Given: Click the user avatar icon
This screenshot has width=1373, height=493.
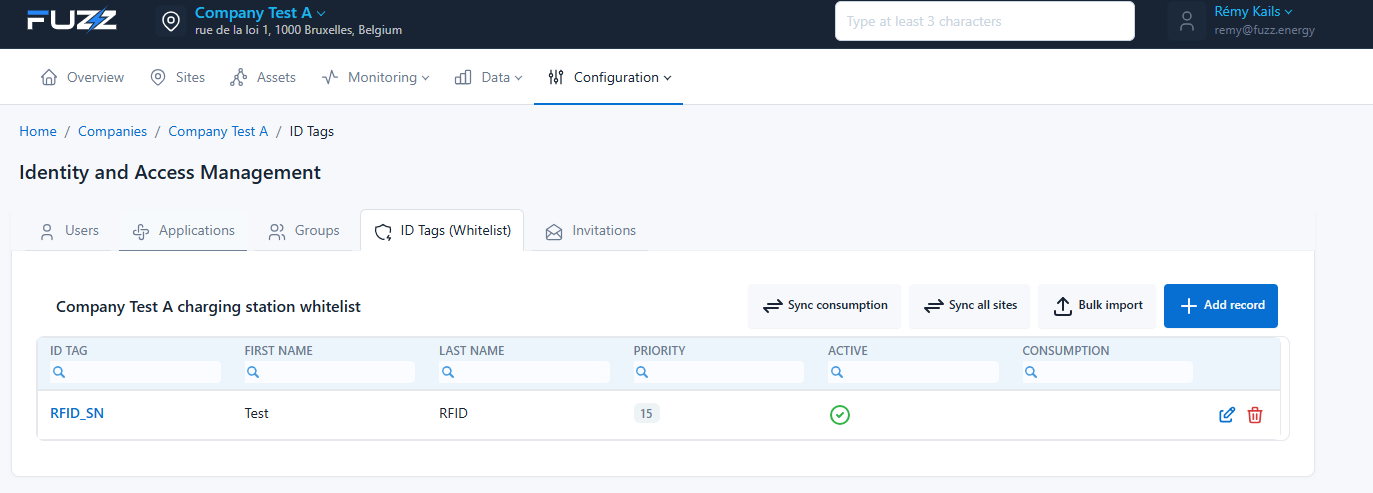Looking at the screenshot, I should [1186, 21].
